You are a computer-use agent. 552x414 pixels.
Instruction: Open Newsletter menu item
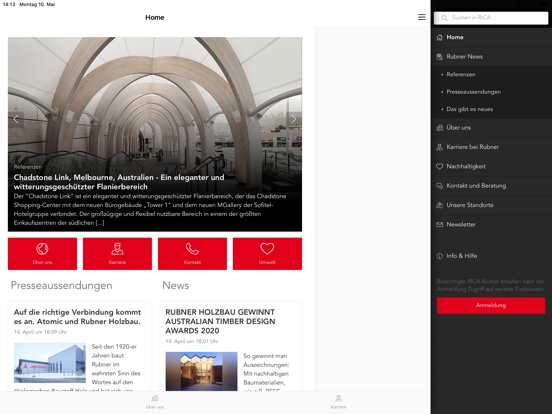click(x=491, y=225)
